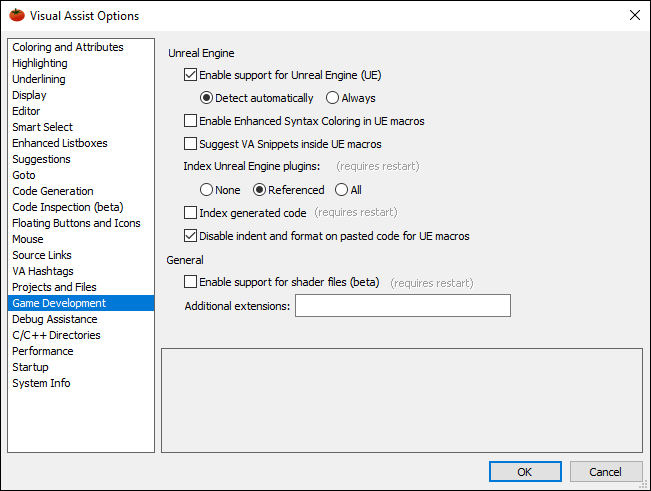Pick the Referenced plugins radio button

260,190
